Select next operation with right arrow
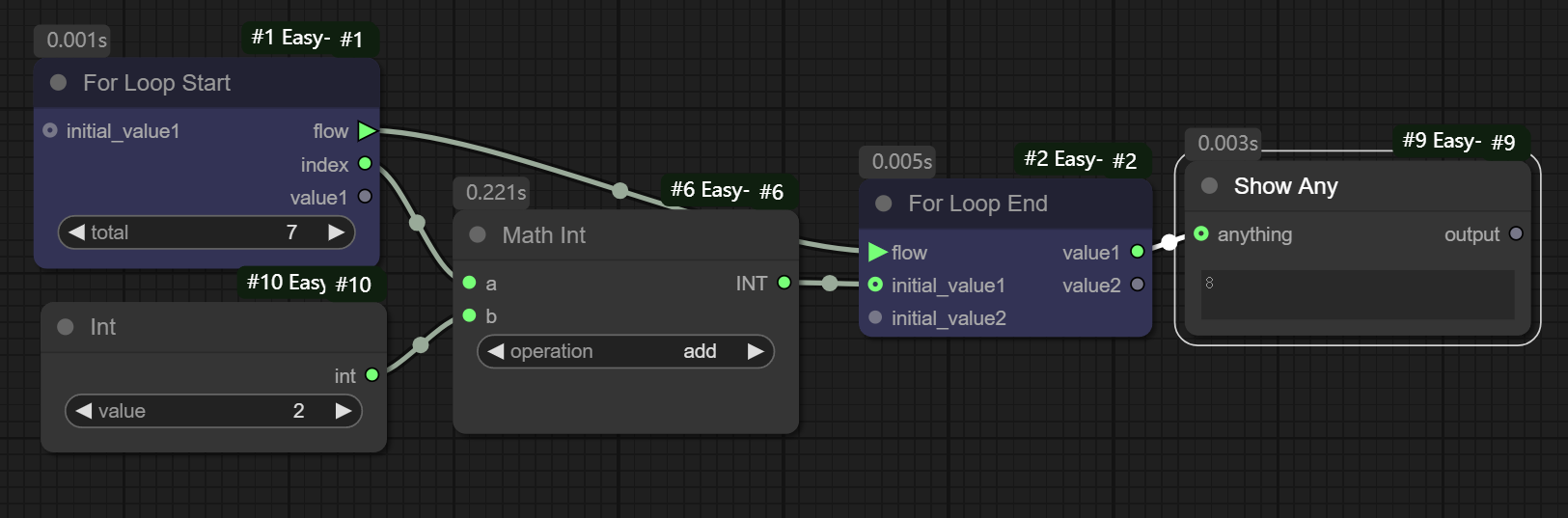1568x518 pixels. pyautogui.click(x=756, y=351)
